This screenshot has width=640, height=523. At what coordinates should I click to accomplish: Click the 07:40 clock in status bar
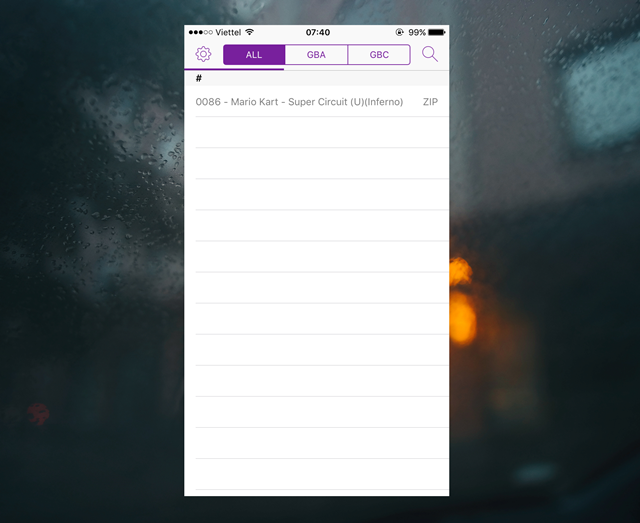coord(317,32)
